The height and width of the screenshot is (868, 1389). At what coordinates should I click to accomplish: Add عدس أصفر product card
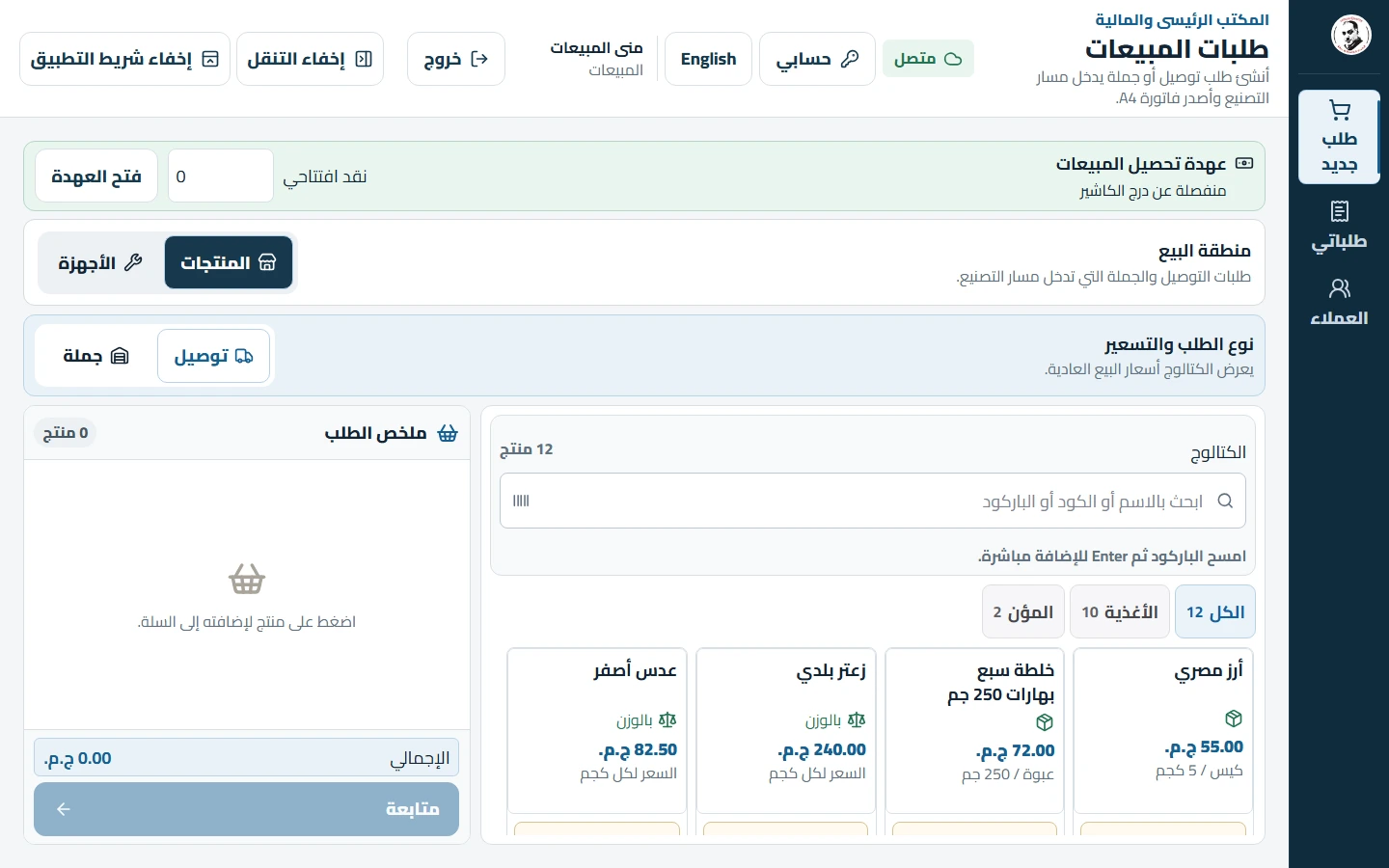coord(597,731)
